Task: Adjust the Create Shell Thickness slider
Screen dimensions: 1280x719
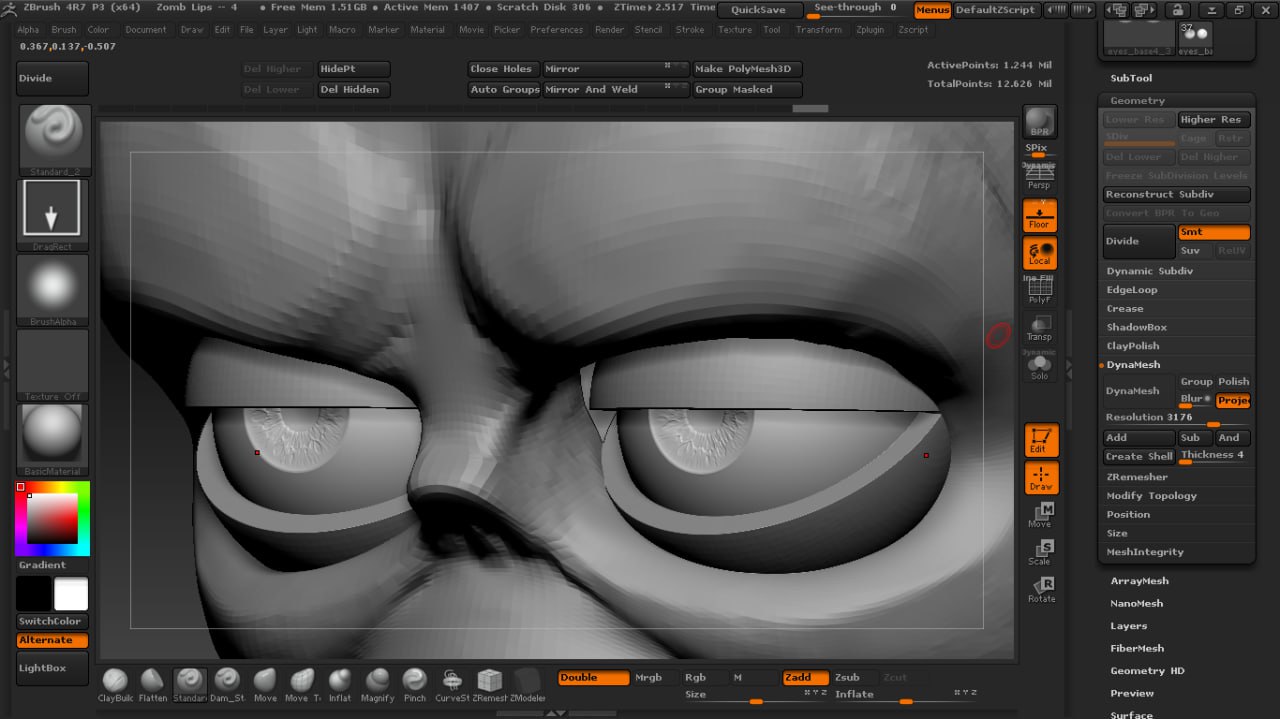Action: click(x=1214, y=457)
